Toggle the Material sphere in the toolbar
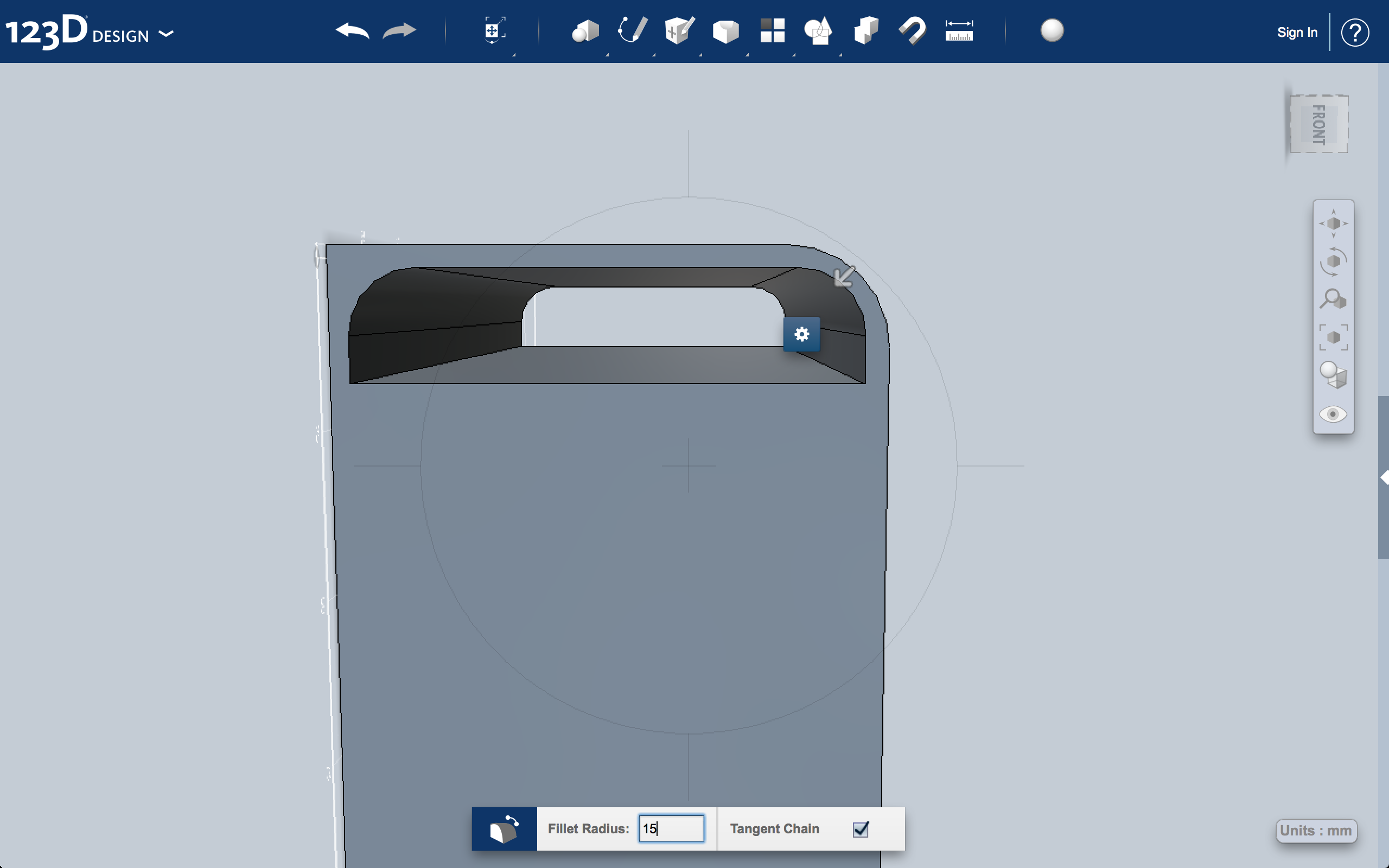 (1052, 31)
